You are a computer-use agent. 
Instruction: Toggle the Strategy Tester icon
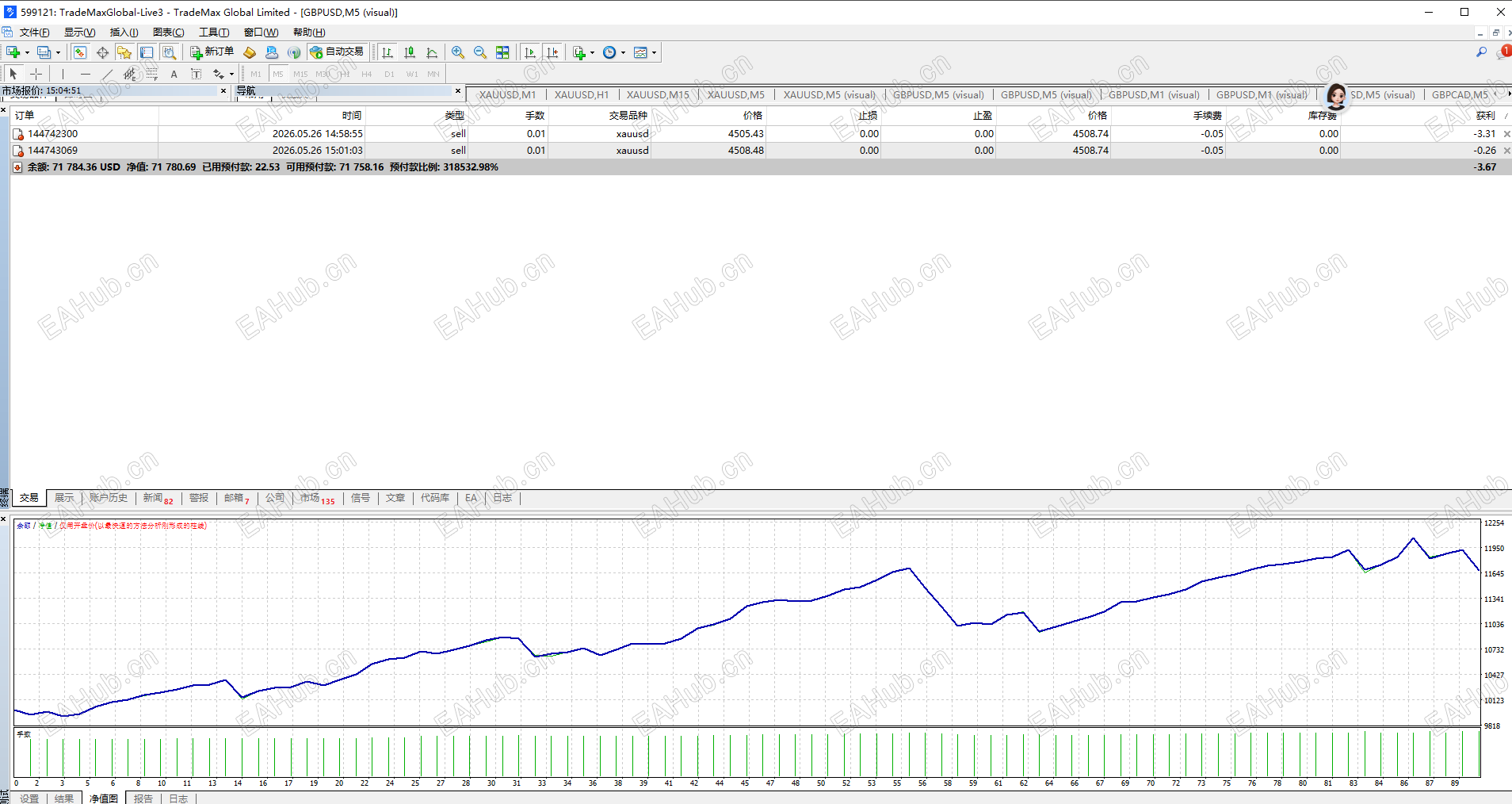[169, 52]
